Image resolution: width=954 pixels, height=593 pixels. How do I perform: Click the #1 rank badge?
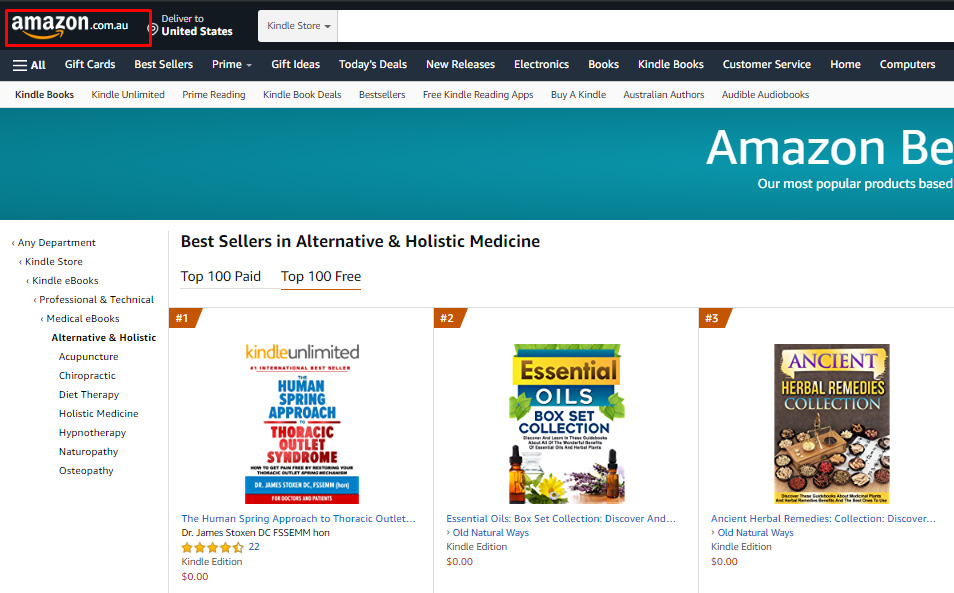click(x=184, y=318)
